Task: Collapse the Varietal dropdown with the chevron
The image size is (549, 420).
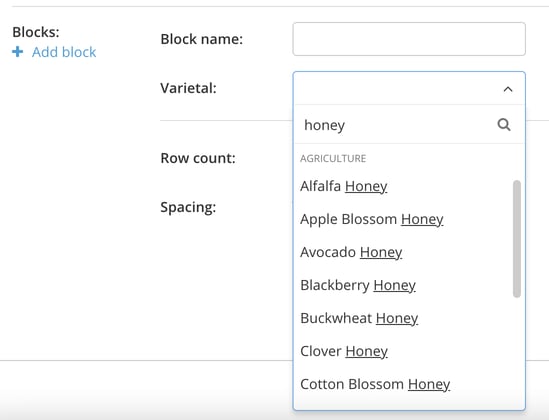Action: [508, 89]
